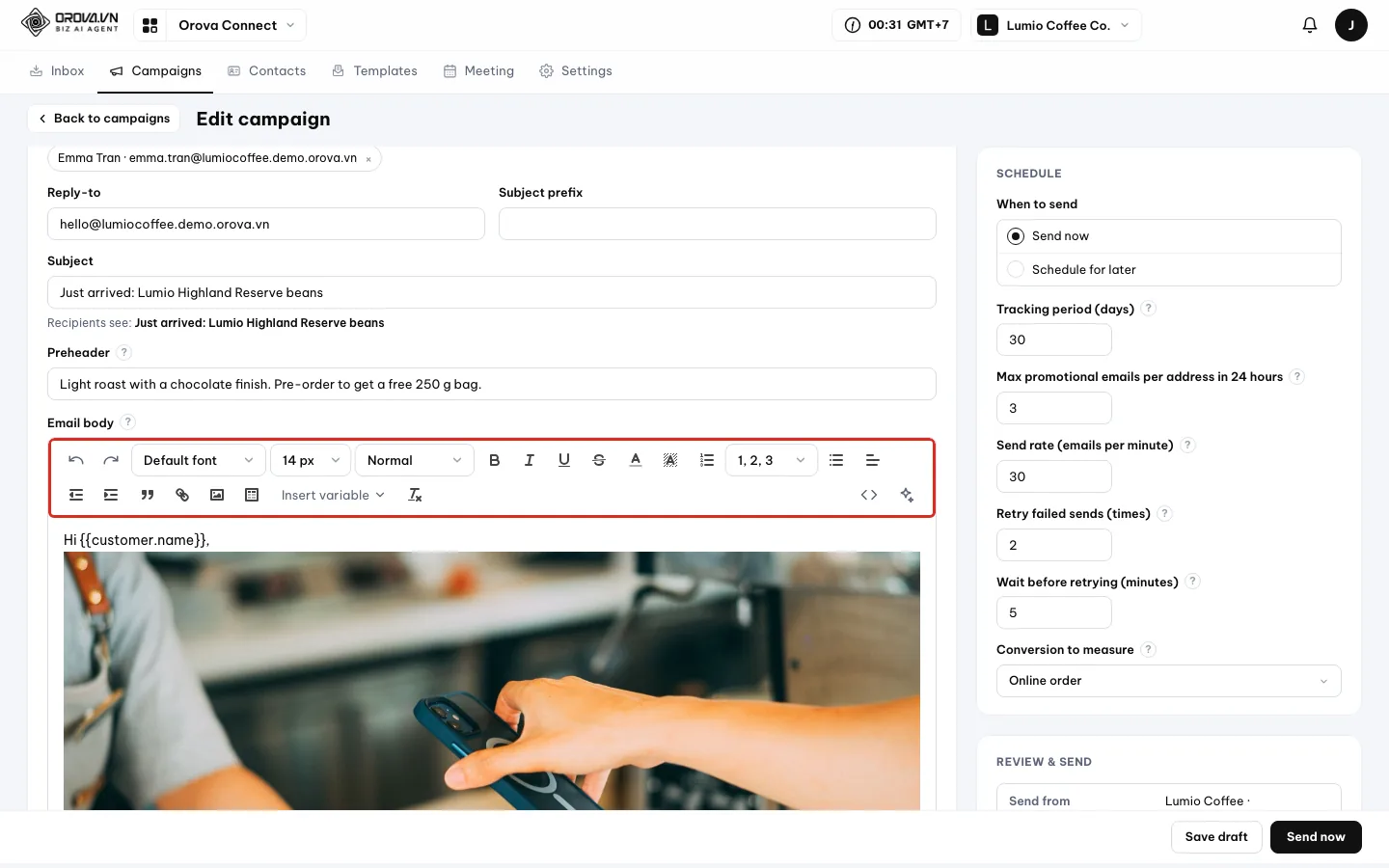Decrease the paragraph indent
This screenshot has width=1389, height=868.
(x=76, y=495)
